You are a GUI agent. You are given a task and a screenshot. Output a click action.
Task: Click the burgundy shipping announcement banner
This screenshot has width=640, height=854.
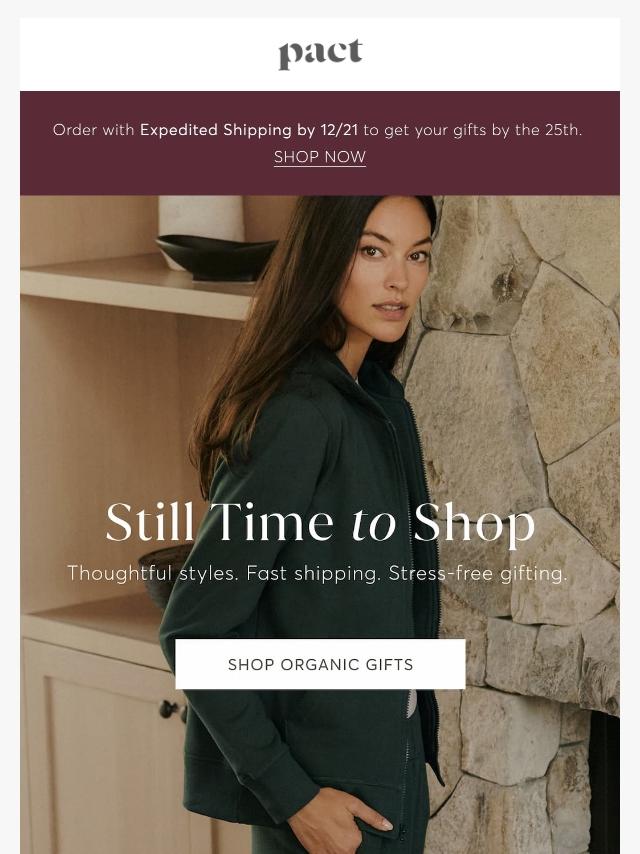[320, 143]
